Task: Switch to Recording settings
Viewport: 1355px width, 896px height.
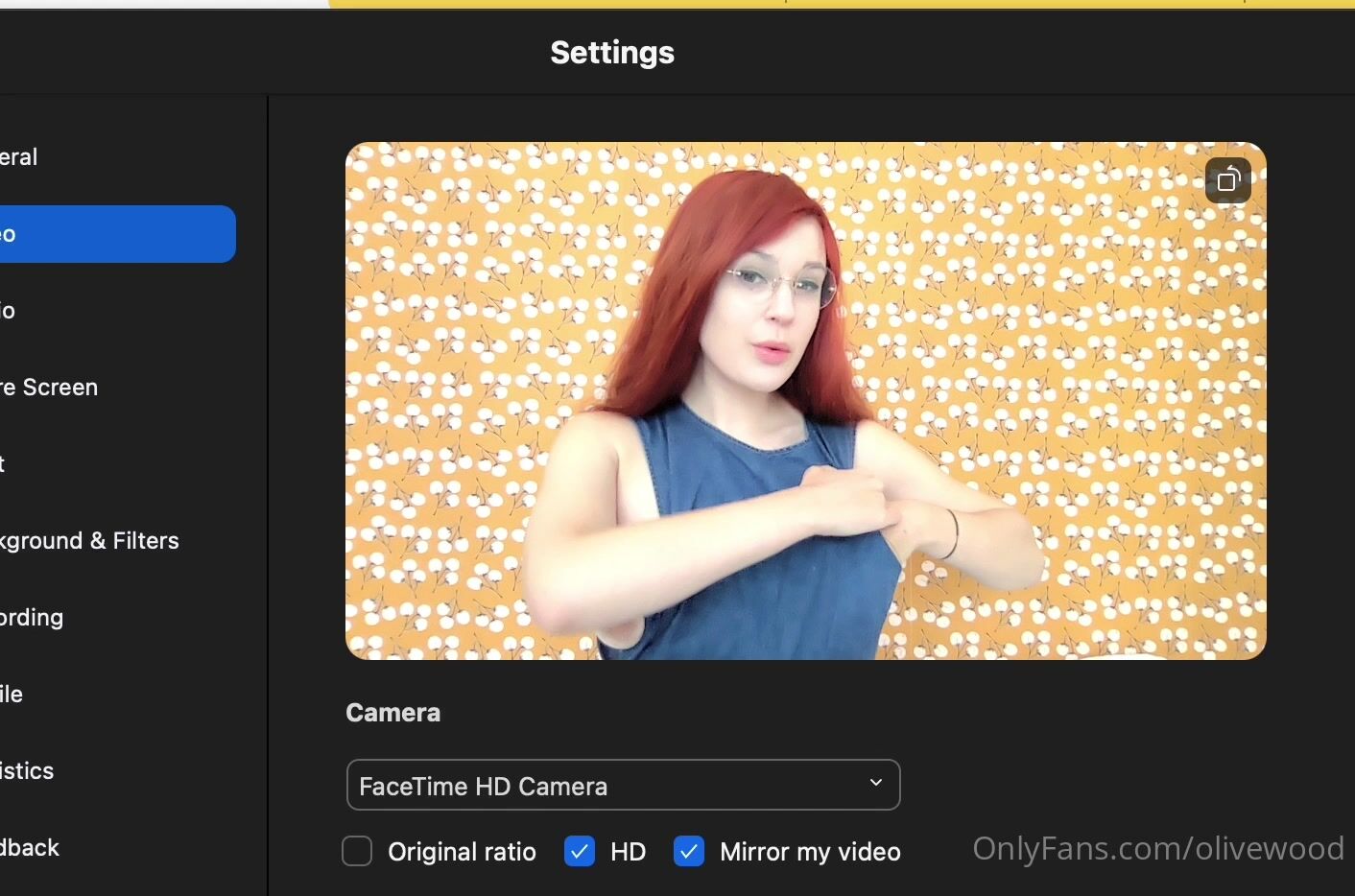Action: [33, 618]
